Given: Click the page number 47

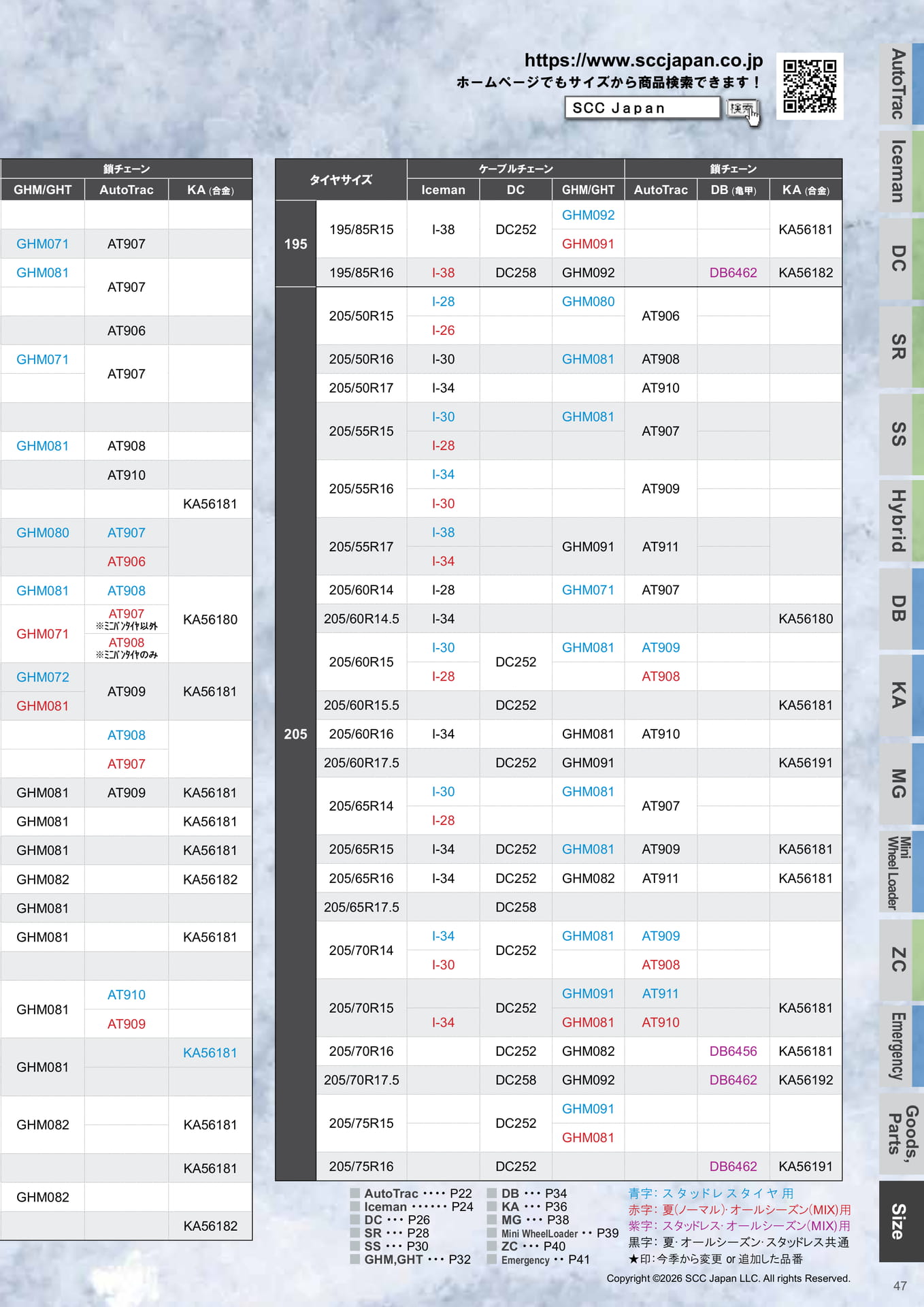Looking at the screenshot, I should pos(900,1286).
